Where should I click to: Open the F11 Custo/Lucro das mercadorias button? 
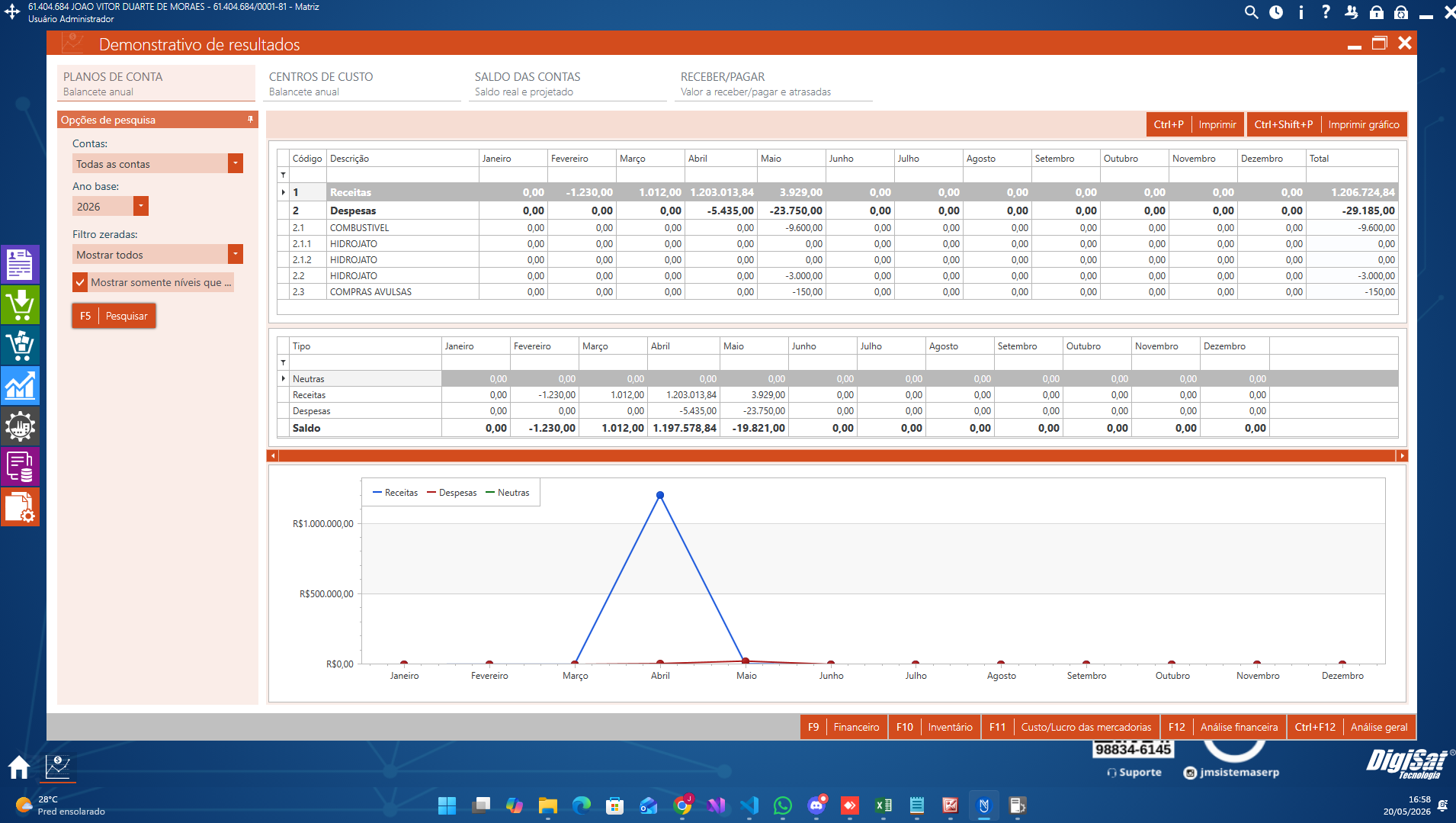tap(1070, 727)
